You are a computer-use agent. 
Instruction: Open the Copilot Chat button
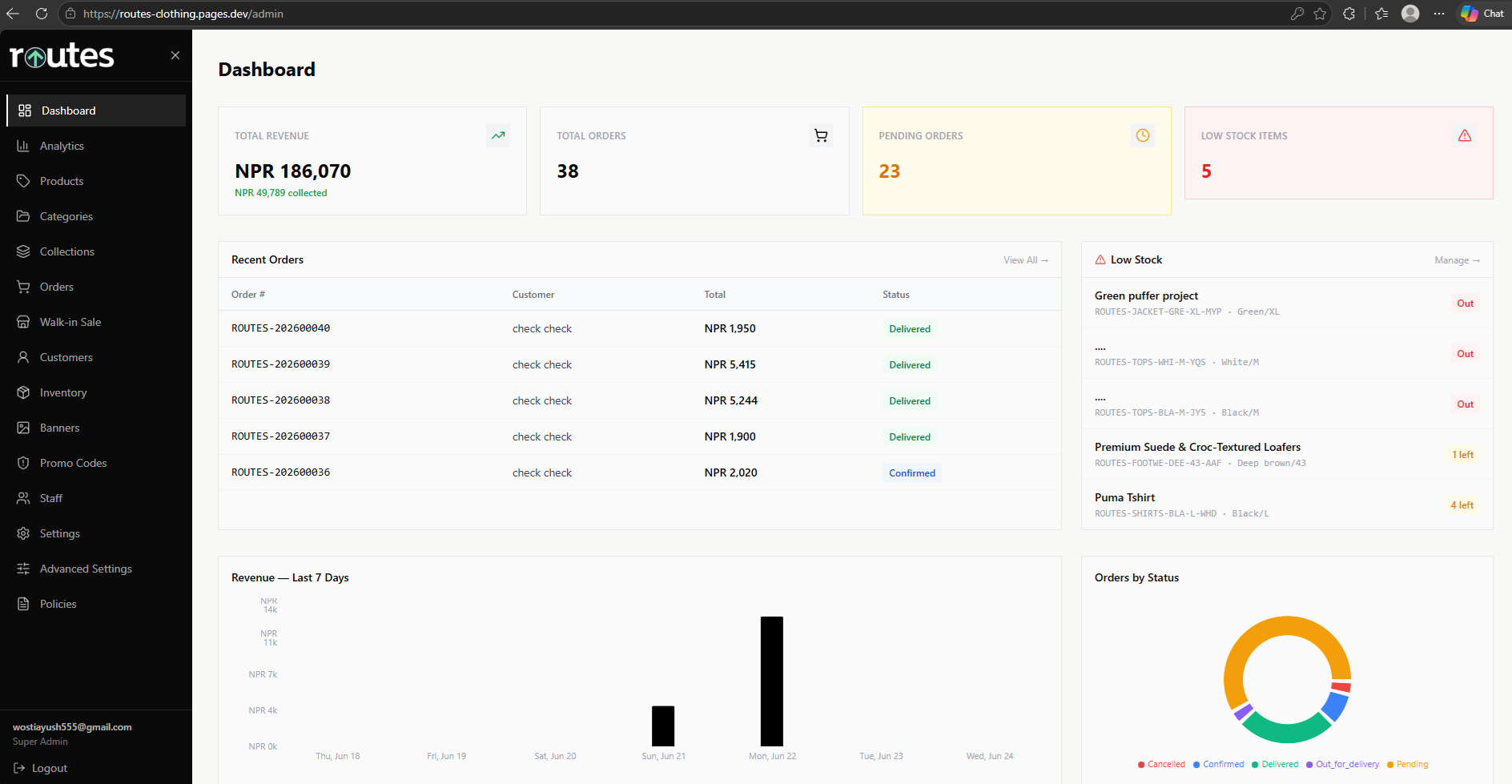tap(1482, 14)
